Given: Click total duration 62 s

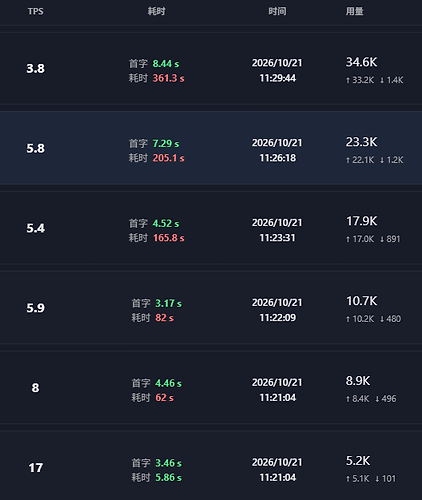Looking at the screenshot, I should (x=164, y=398).
